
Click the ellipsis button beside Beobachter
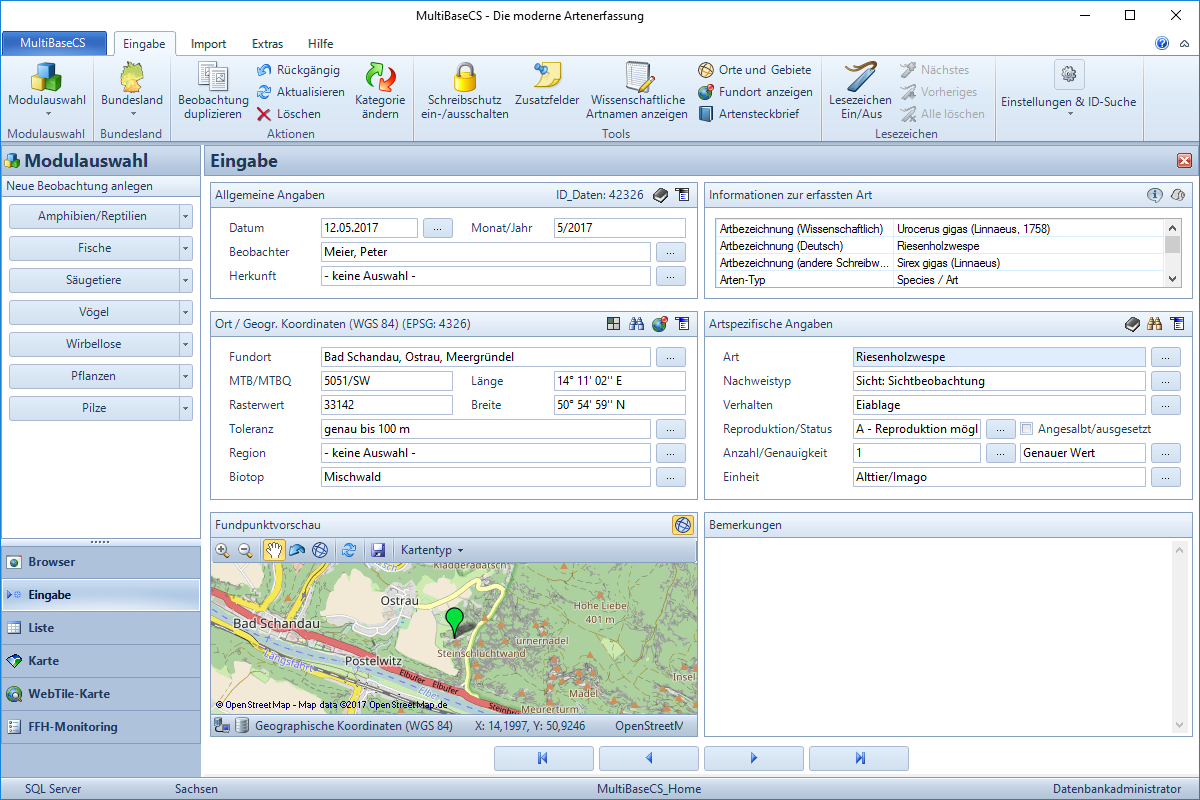(671, 252)
